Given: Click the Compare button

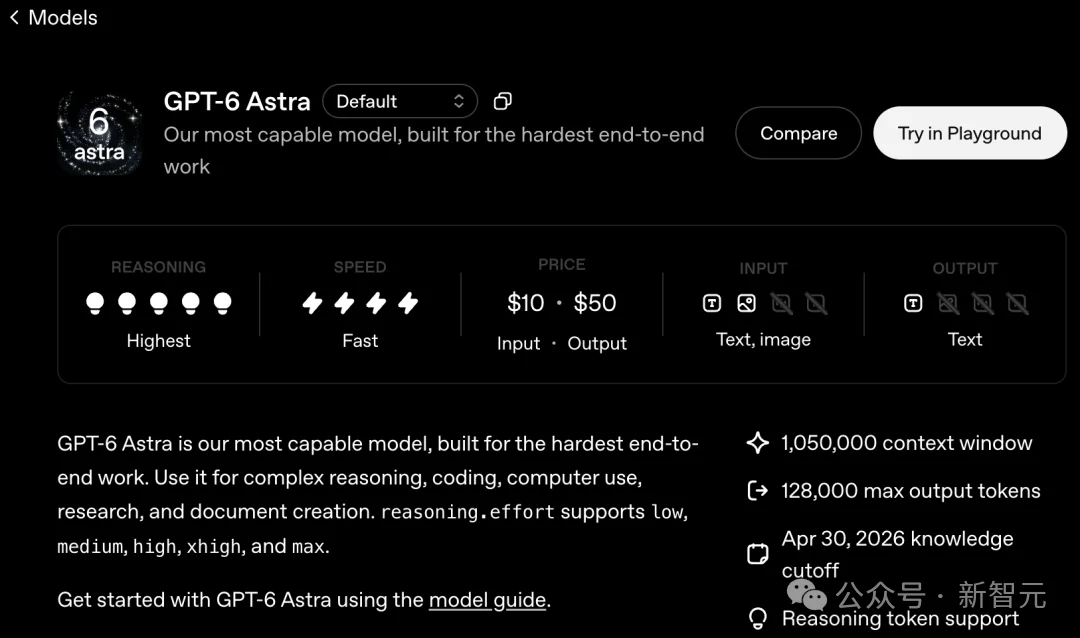Looking at the screenshot, I should tap(798, 133).
